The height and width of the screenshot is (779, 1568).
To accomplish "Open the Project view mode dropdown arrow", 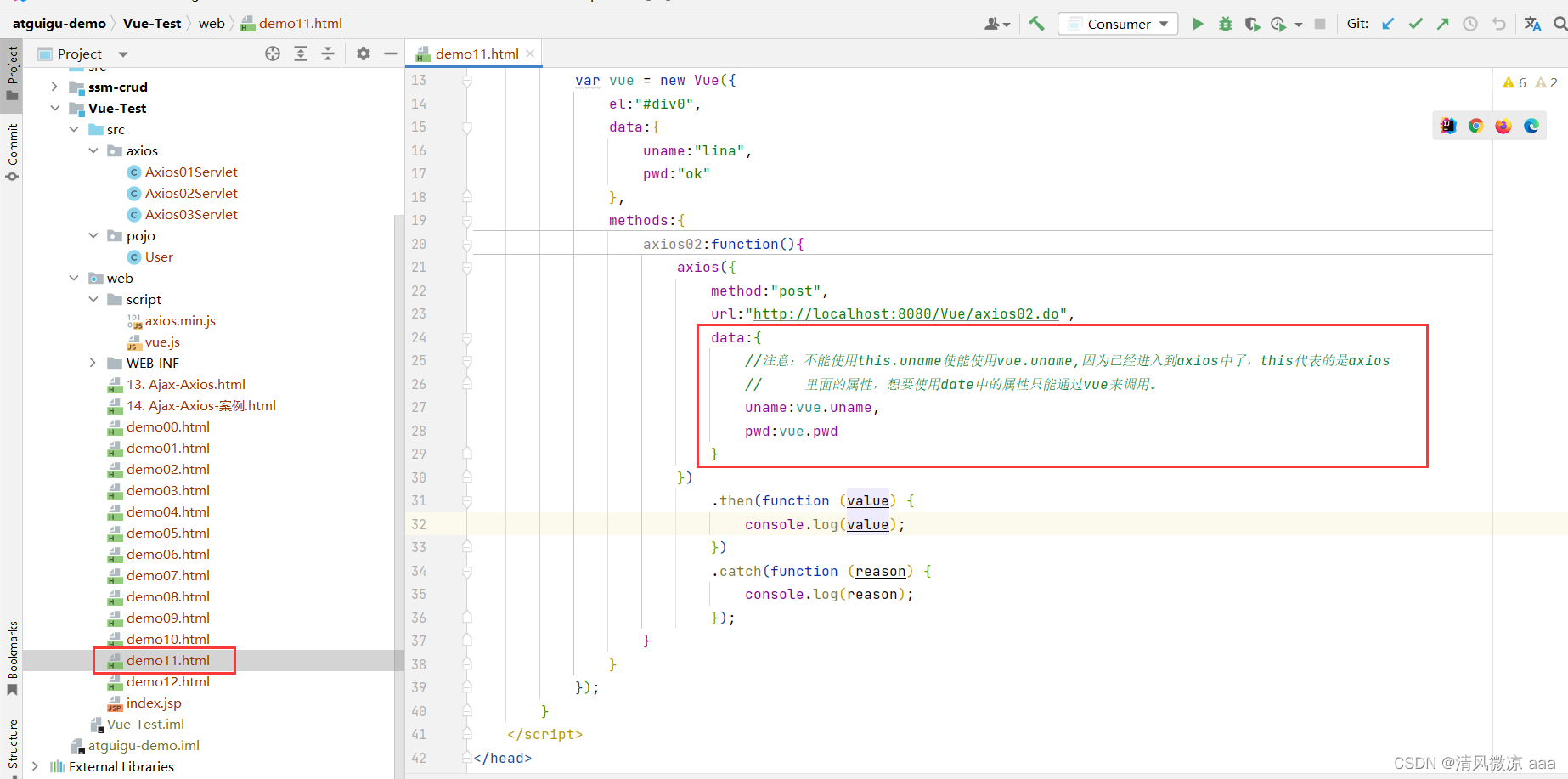I will (123, 54).
